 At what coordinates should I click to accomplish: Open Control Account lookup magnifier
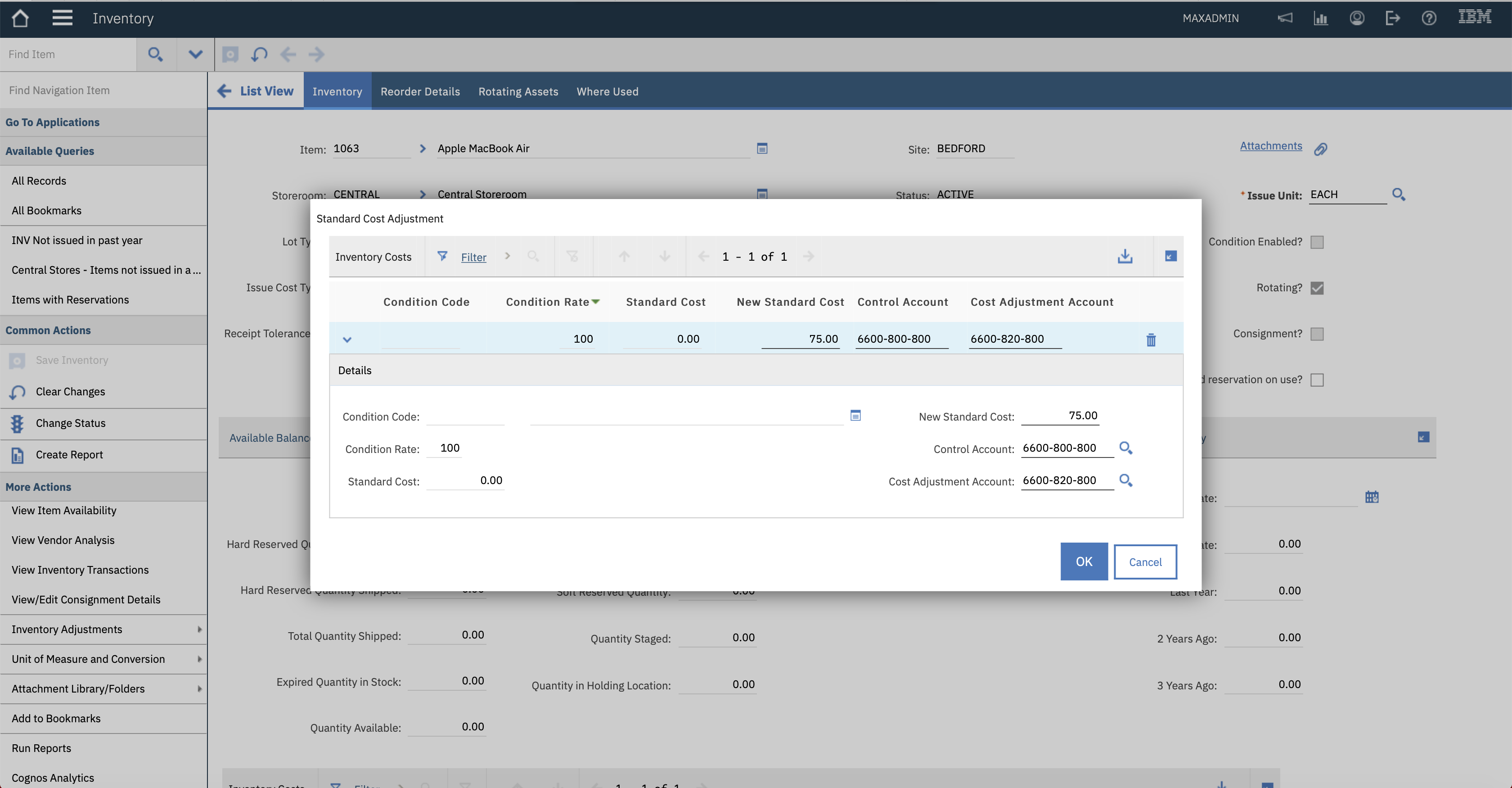[1125, 448]
